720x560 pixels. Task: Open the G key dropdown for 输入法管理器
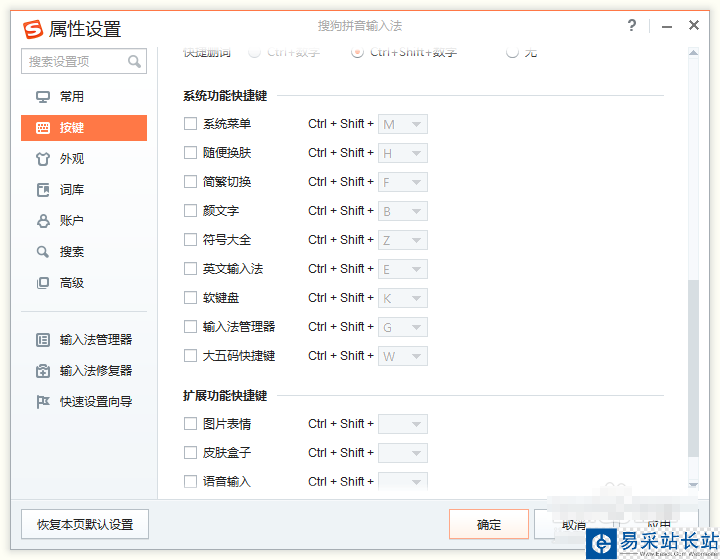coord(403,327)
